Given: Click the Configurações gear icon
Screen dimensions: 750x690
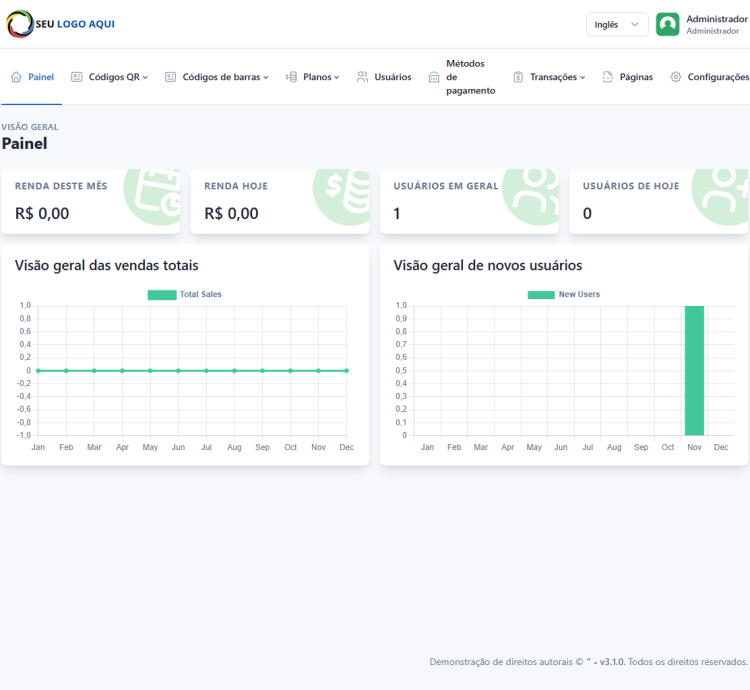Looking at the screenshot, I should point(676,77).
